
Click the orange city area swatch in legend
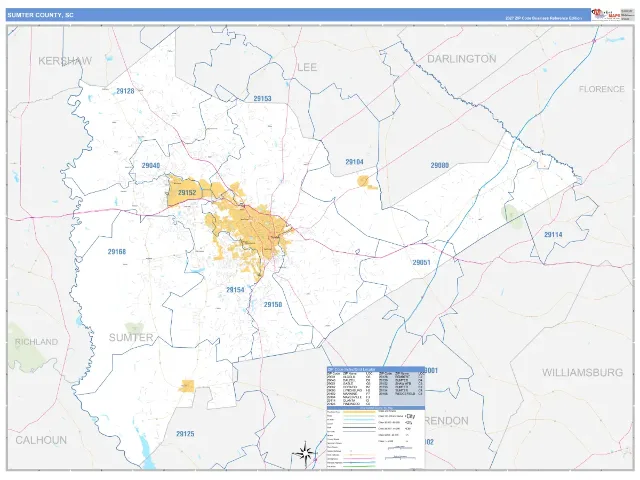point(359,412)
